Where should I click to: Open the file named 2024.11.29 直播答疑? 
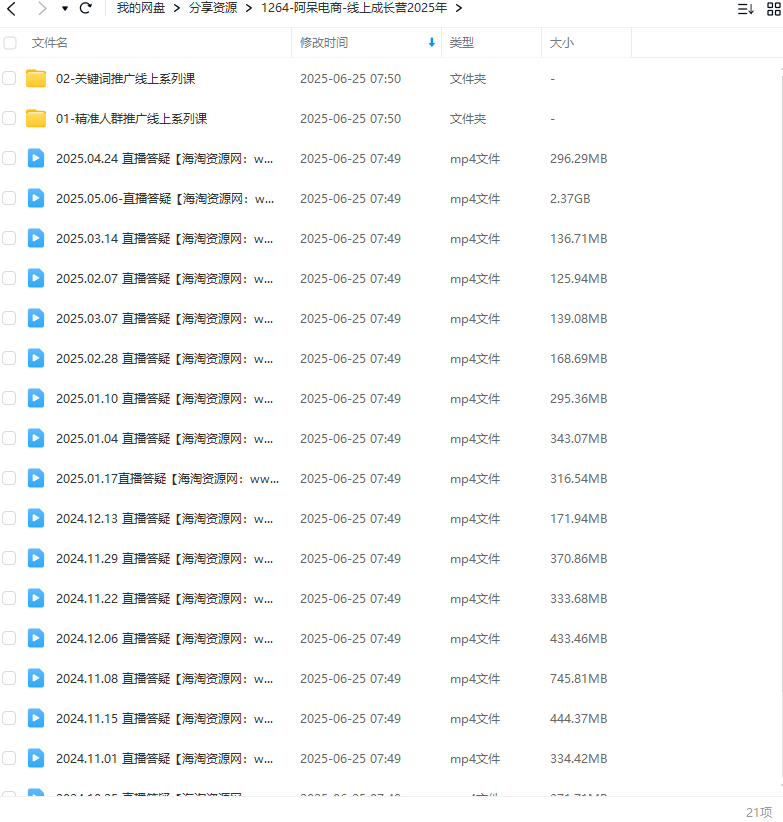click(165, 559)
